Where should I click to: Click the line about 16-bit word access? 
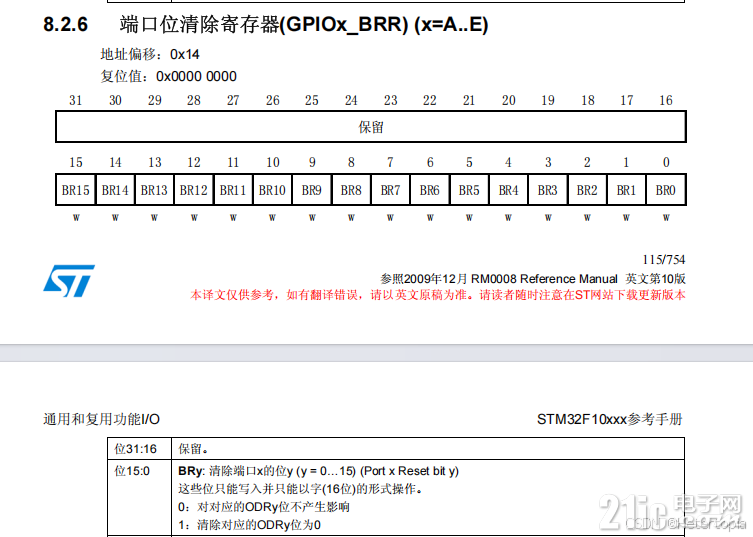(x=301, y=489)
